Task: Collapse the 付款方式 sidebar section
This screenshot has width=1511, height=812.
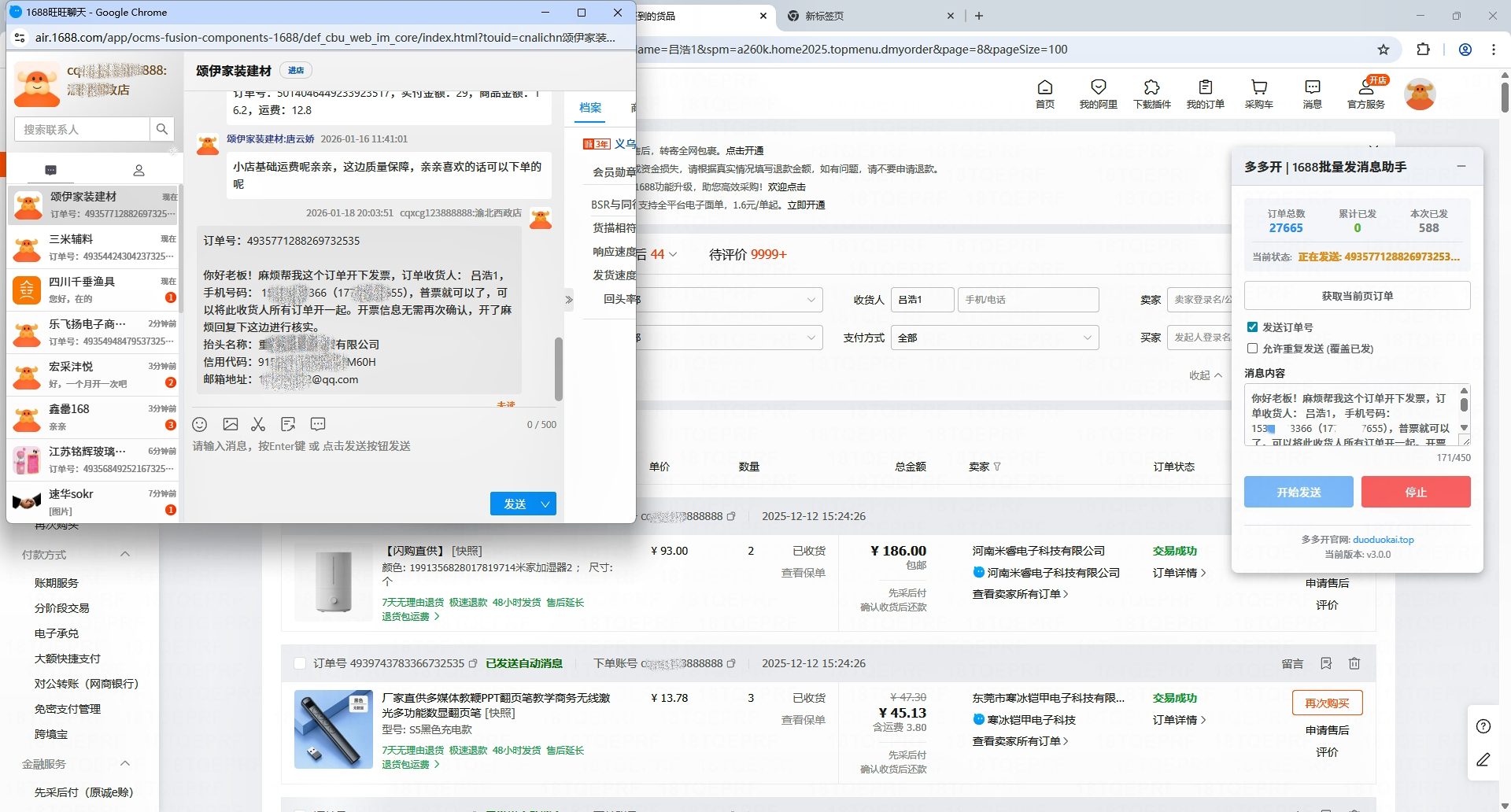Action: click(124, 554)
